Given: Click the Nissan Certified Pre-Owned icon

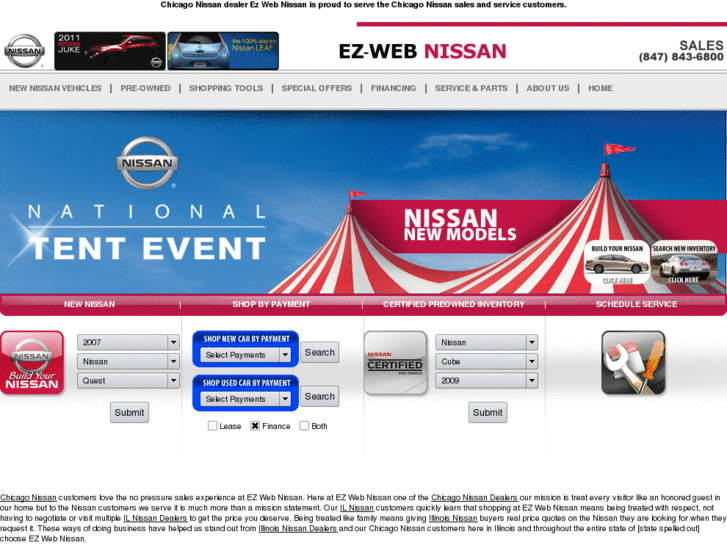Looking at the screenshot, I should click(x=395, y=363).
